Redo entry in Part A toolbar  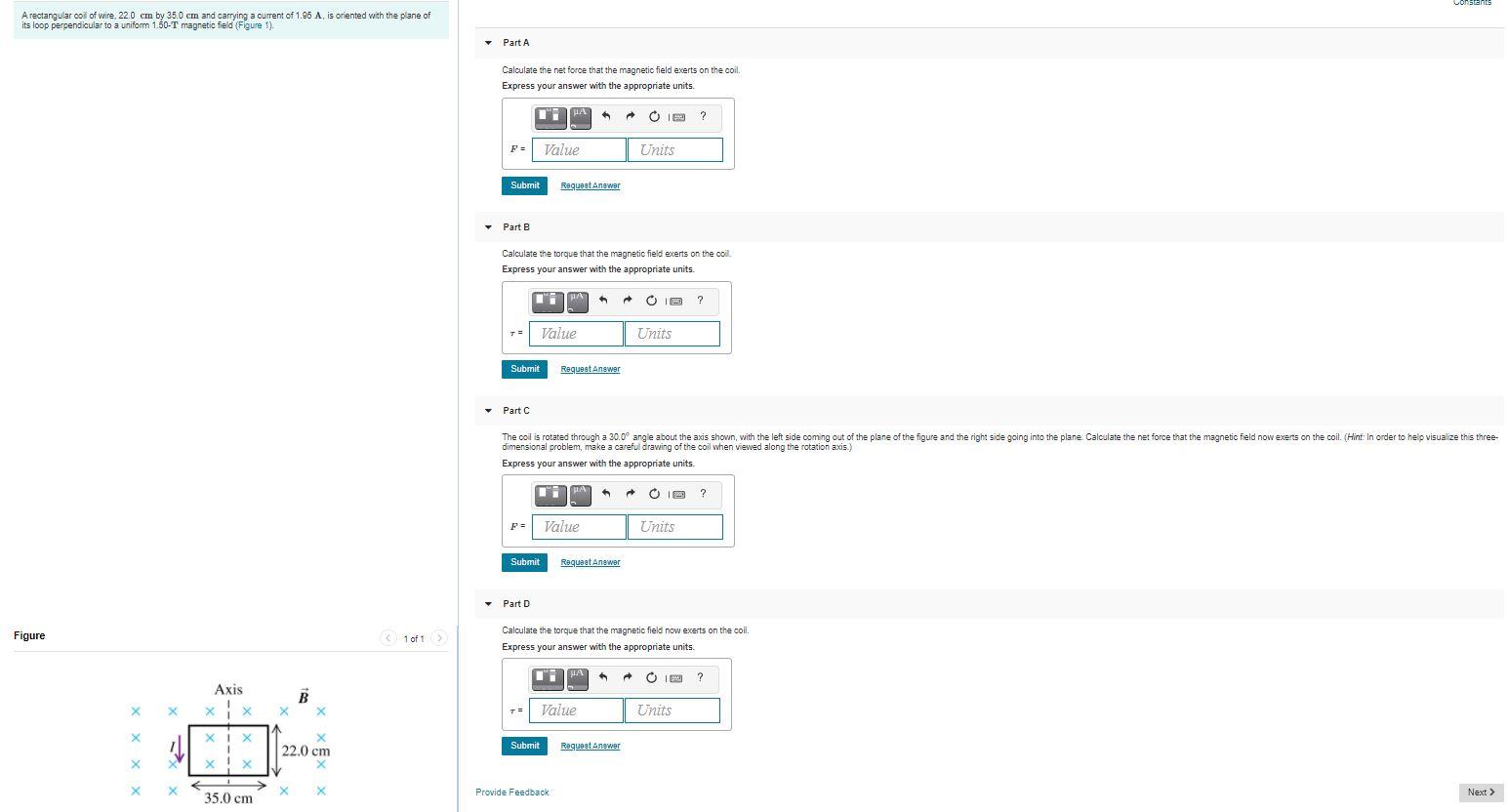tap(630, 117)
